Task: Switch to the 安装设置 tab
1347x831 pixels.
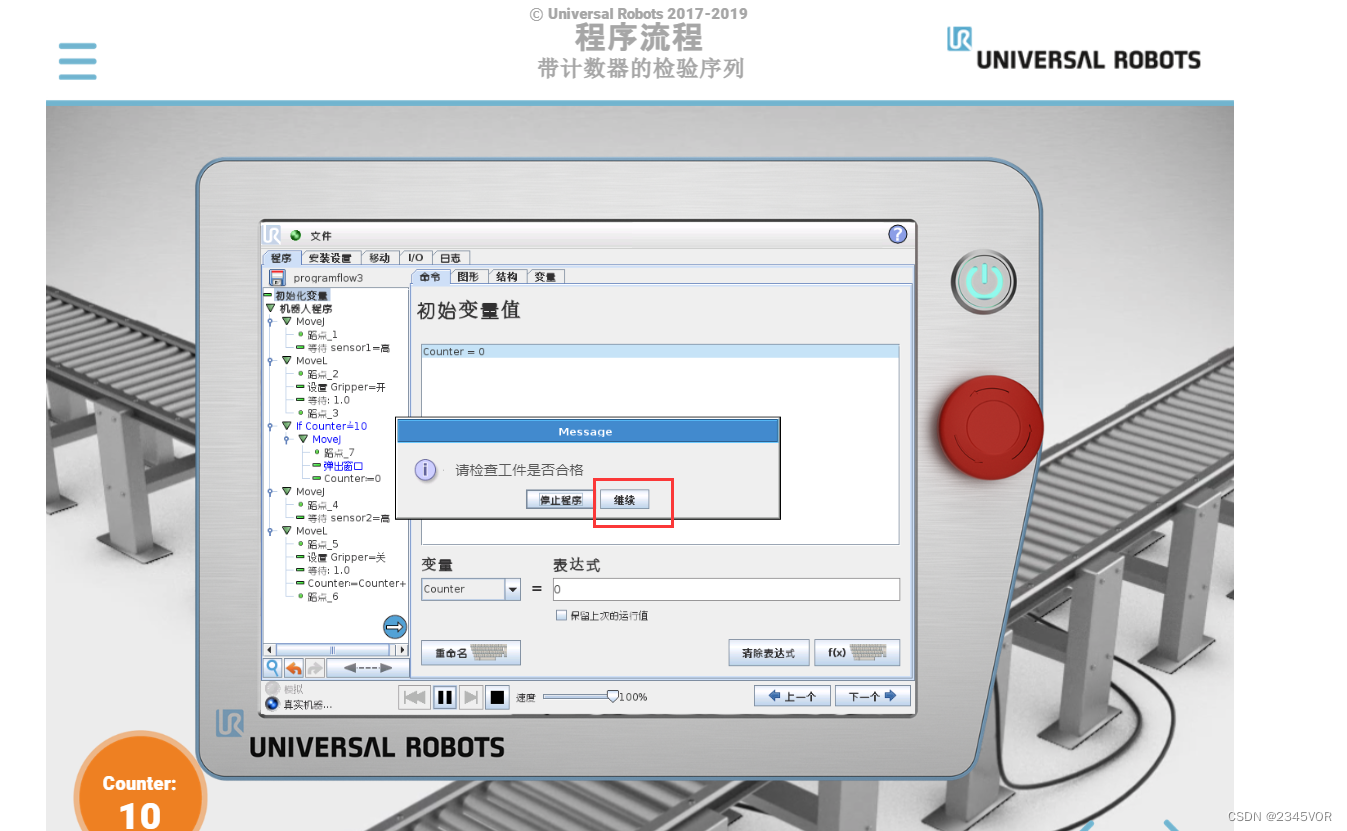Action: [329, 258]
